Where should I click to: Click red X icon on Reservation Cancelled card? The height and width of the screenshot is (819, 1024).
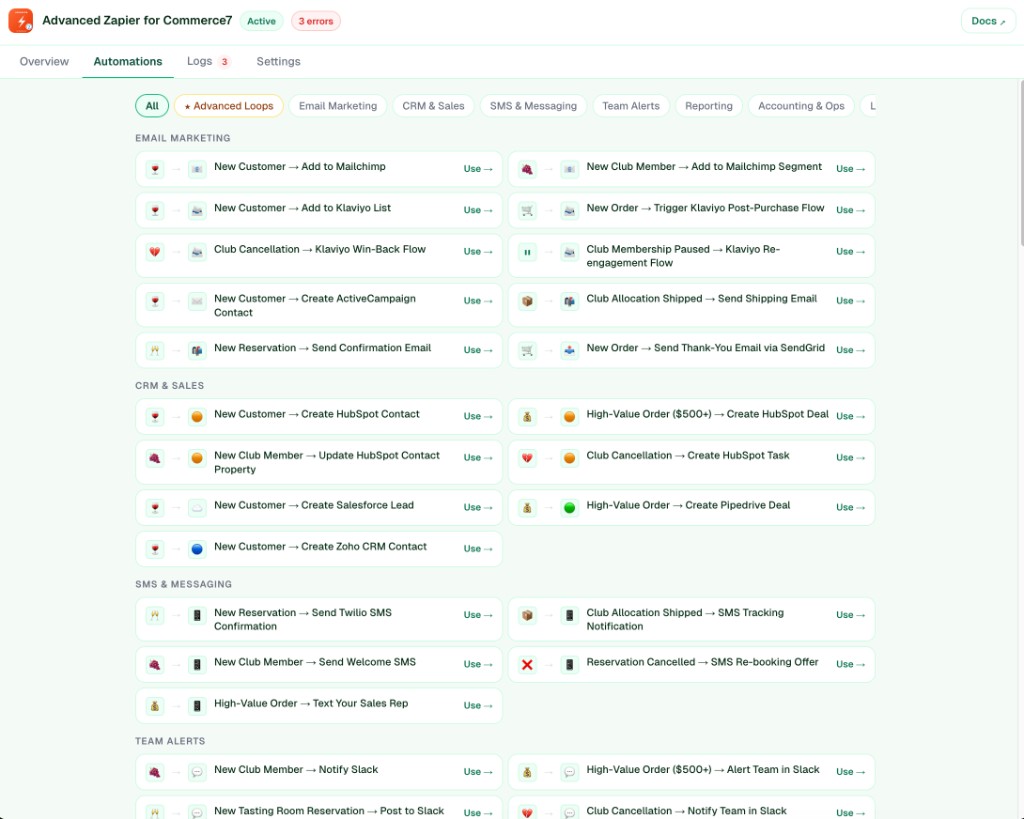click(527, 665)
